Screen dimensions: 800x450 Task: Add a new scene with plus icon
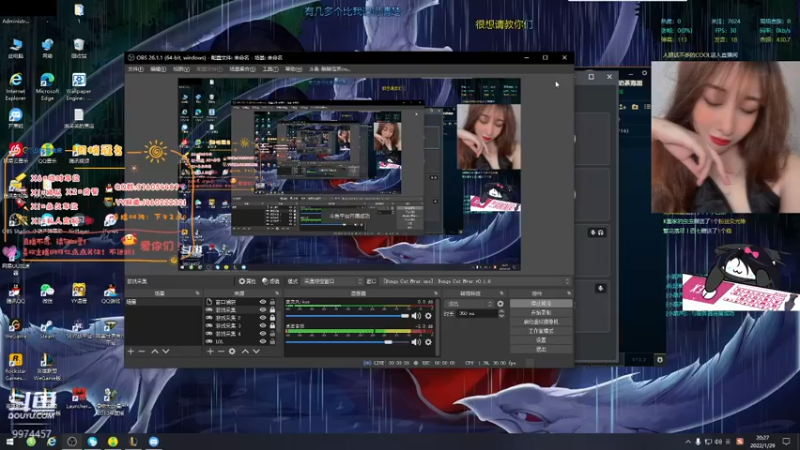point(131,351)
